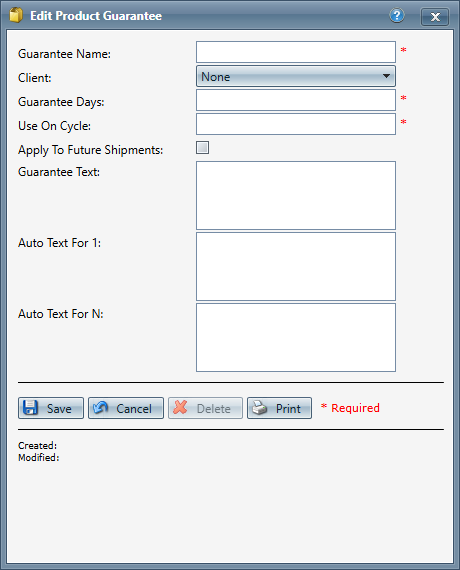Print the product guarantee
460x570 pixels.
click(x=279, y=408)
